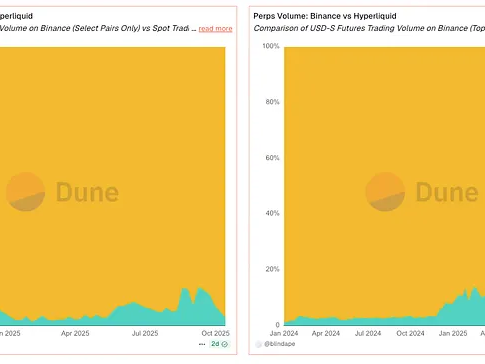Click the green checkmark status icon
This screenshot has width=485, height=364.
pyautogui.click(x=225, y=344)
